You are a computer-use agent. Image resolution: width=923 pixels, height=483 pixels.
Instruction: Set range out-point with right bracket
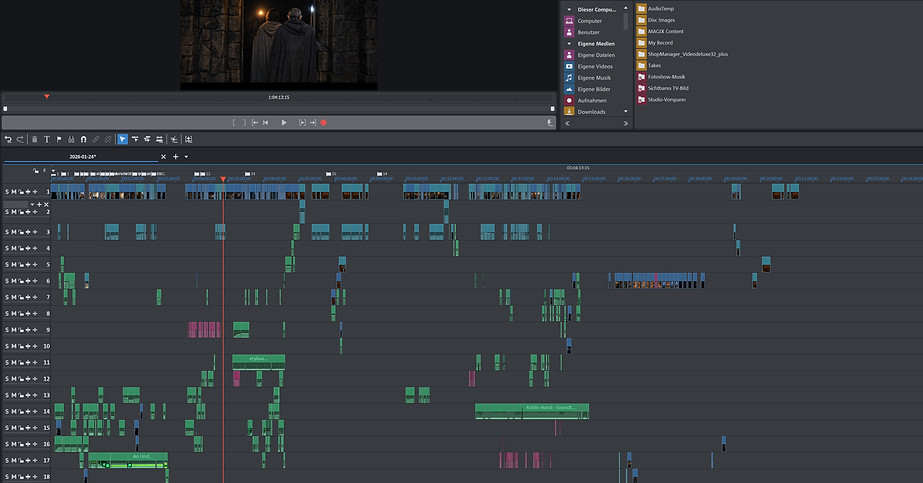[x=244, y=123]
